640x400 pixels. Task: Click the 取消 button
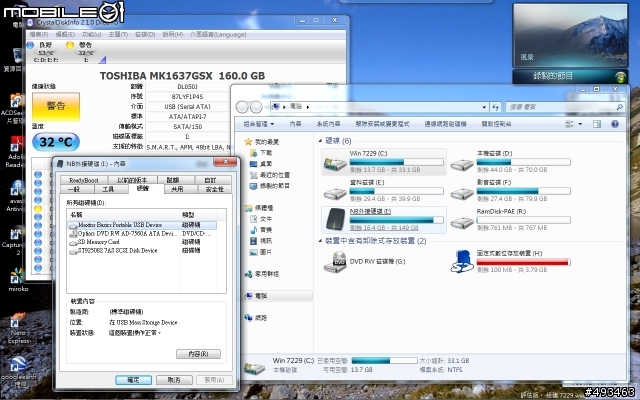tap(174, 380)
